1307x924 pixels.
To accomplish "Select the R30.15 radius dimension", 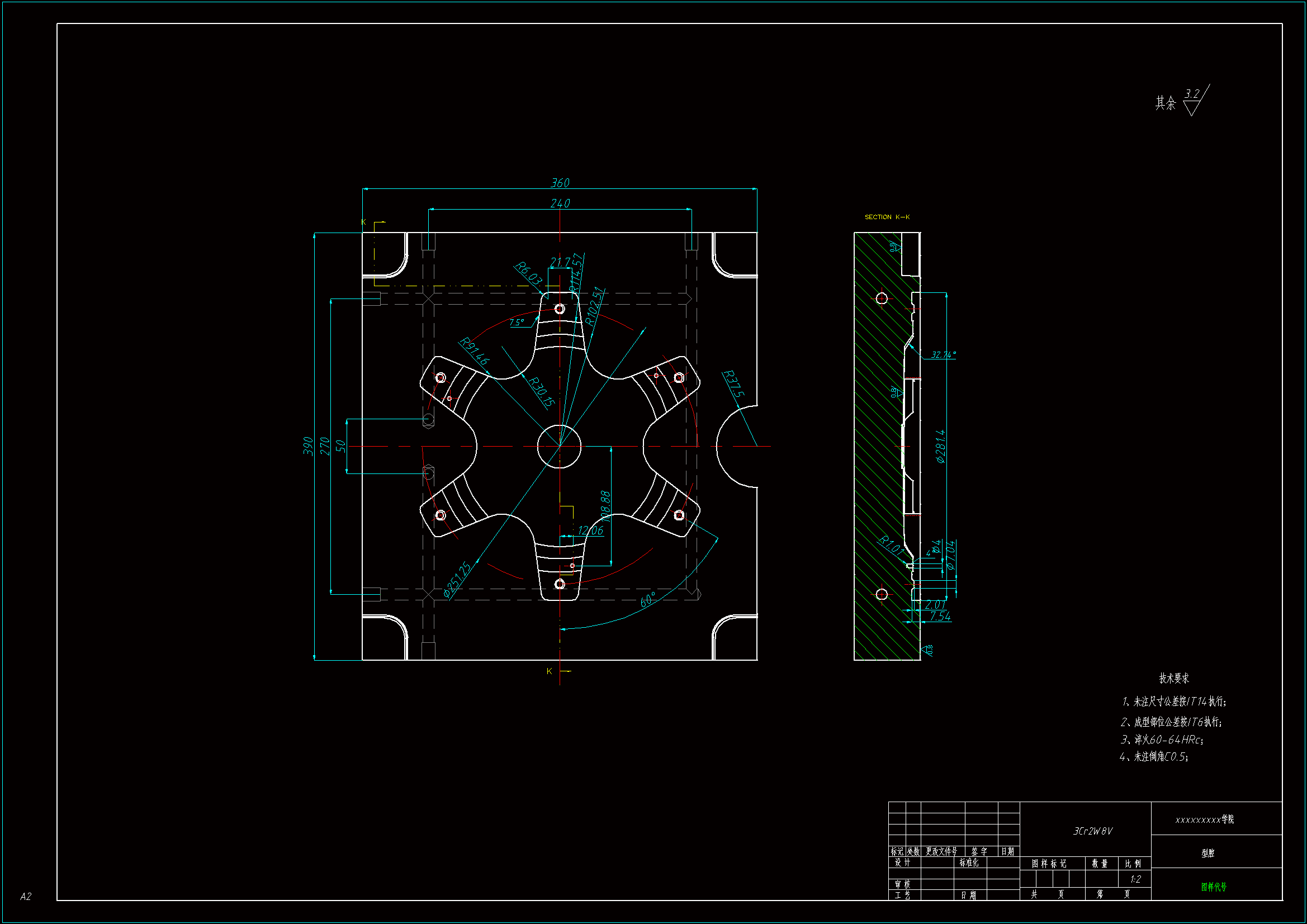I will [541, 392].
